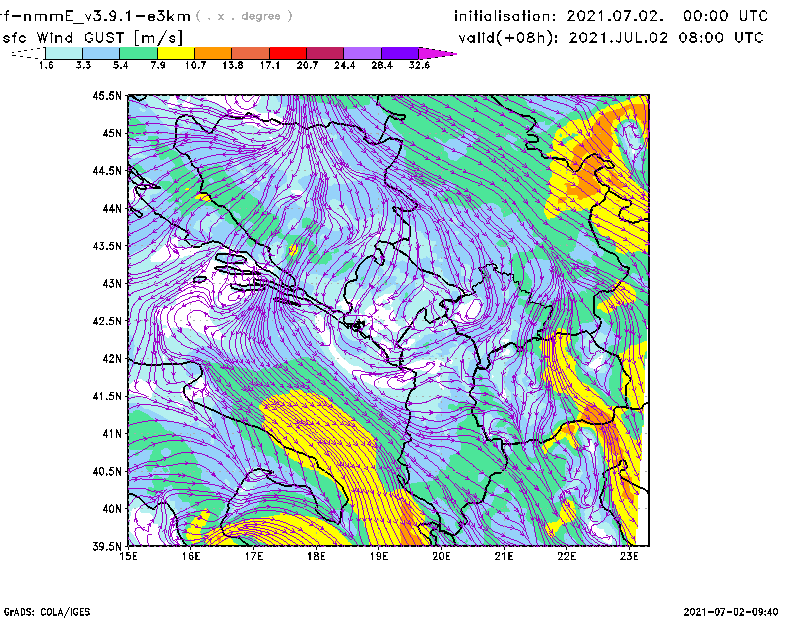Click legend value 1.6
800x618 pixels.
[46, 65]
